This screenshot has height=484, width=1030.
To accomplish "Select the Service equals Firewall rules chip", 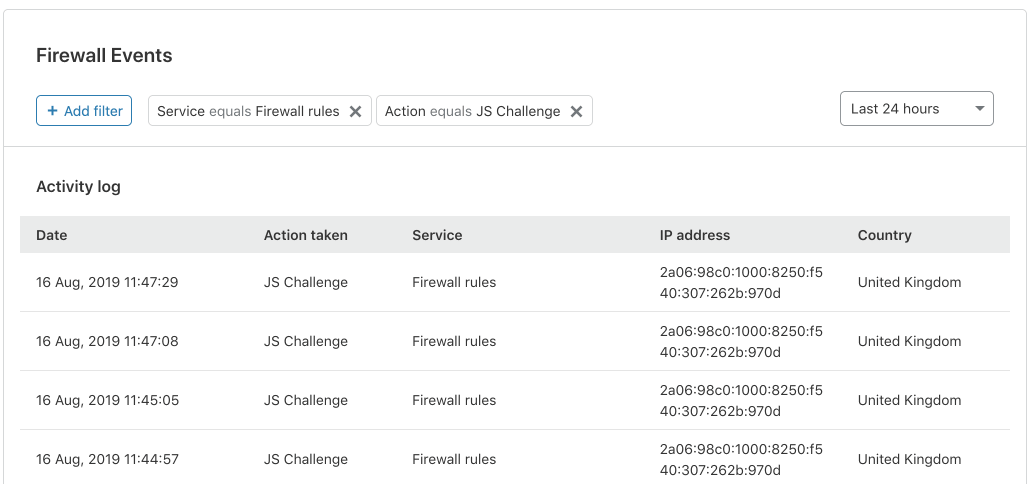I will tap(248, 111).
